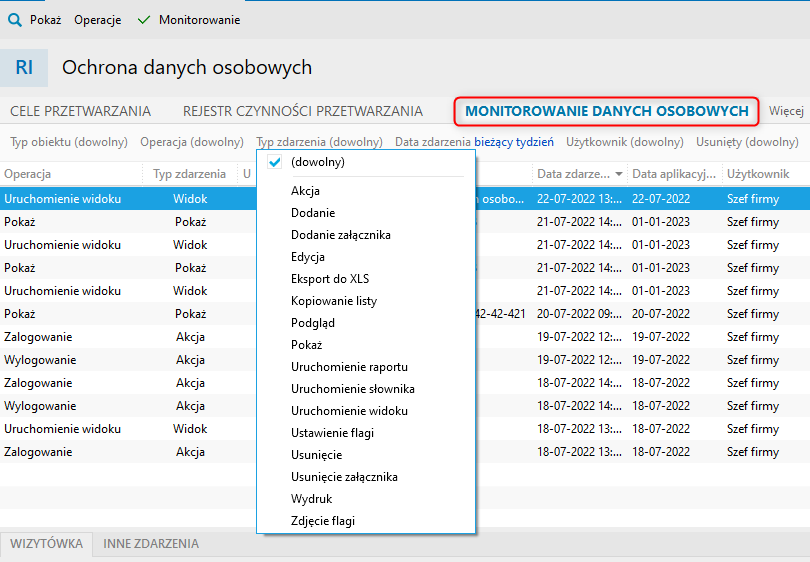Select Monitorowanie danych osobowych tab
810x562 pixels.
(606, 111)
